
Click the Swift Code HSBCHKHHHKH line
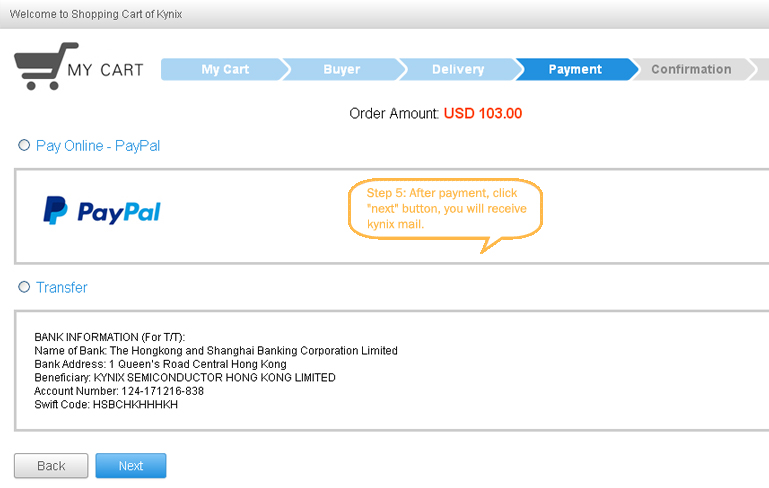tap(106, 405)
